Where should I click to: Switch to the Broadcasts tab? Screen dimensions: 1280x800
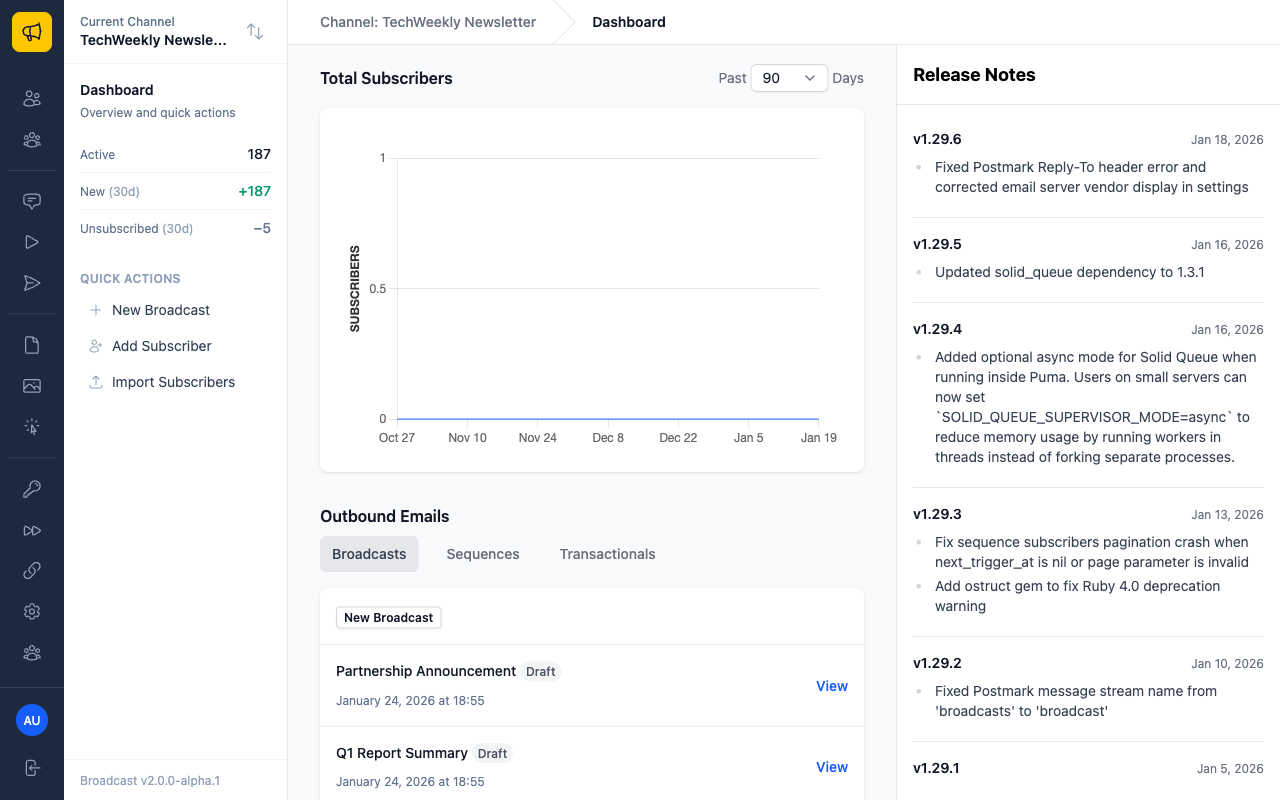(x=369, y=554)
